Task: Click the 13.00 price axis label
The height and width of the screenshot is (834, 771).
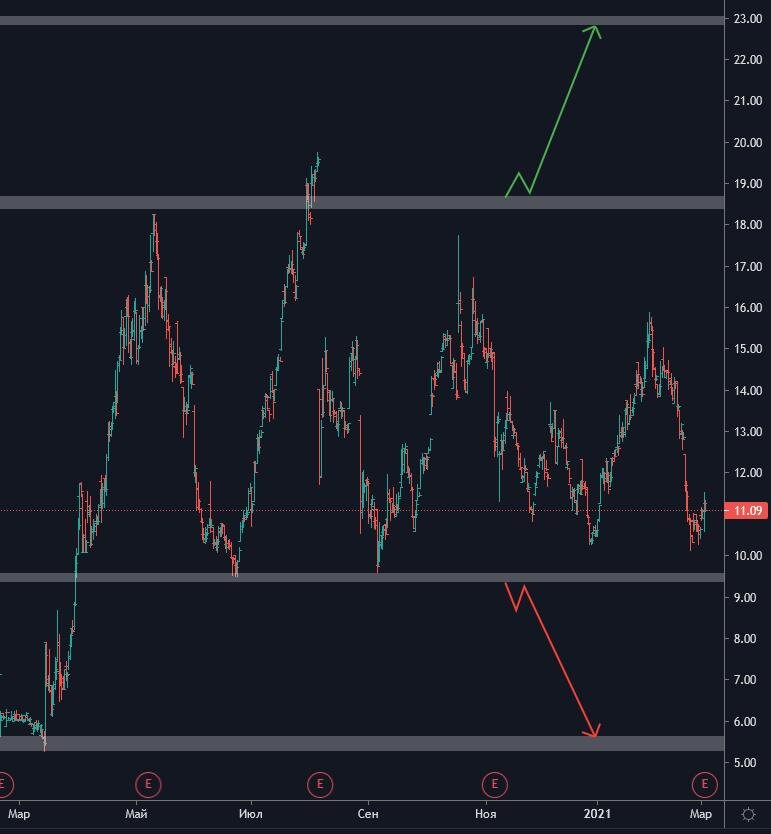Action: pos(748,431)
